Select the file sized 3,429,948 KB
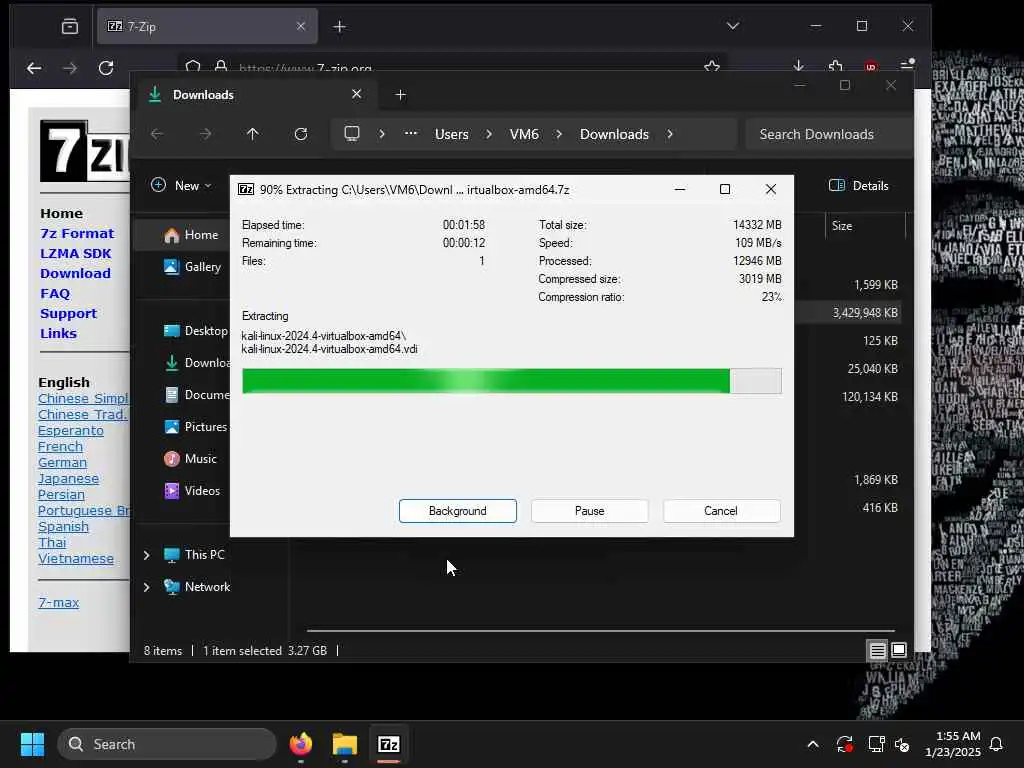The image size is (1024, 768). [864, 313]
